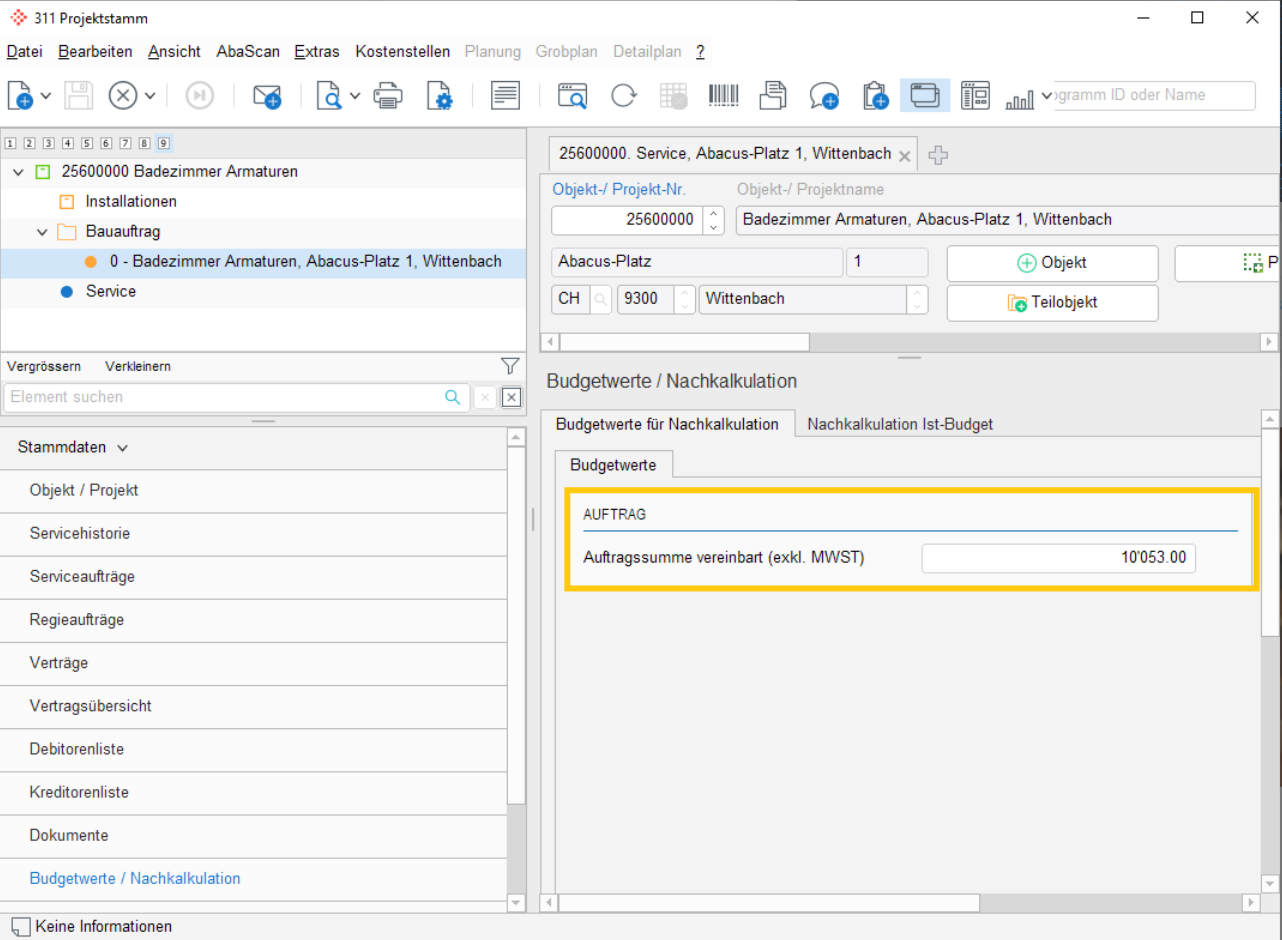The width and height of the screenshot is (1282, 940).
Task: Open Servicehistorie in the Stammdaten list
Action: 254,533
